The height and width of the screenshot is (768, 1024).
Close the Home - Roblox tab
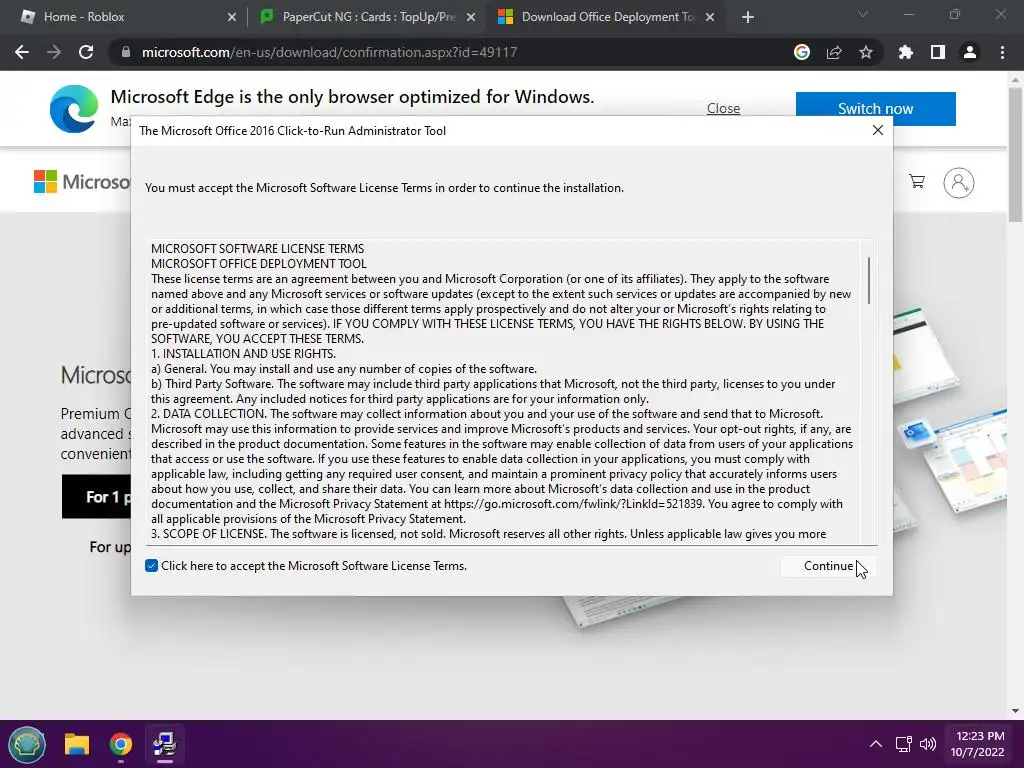(x=232, y=18)
